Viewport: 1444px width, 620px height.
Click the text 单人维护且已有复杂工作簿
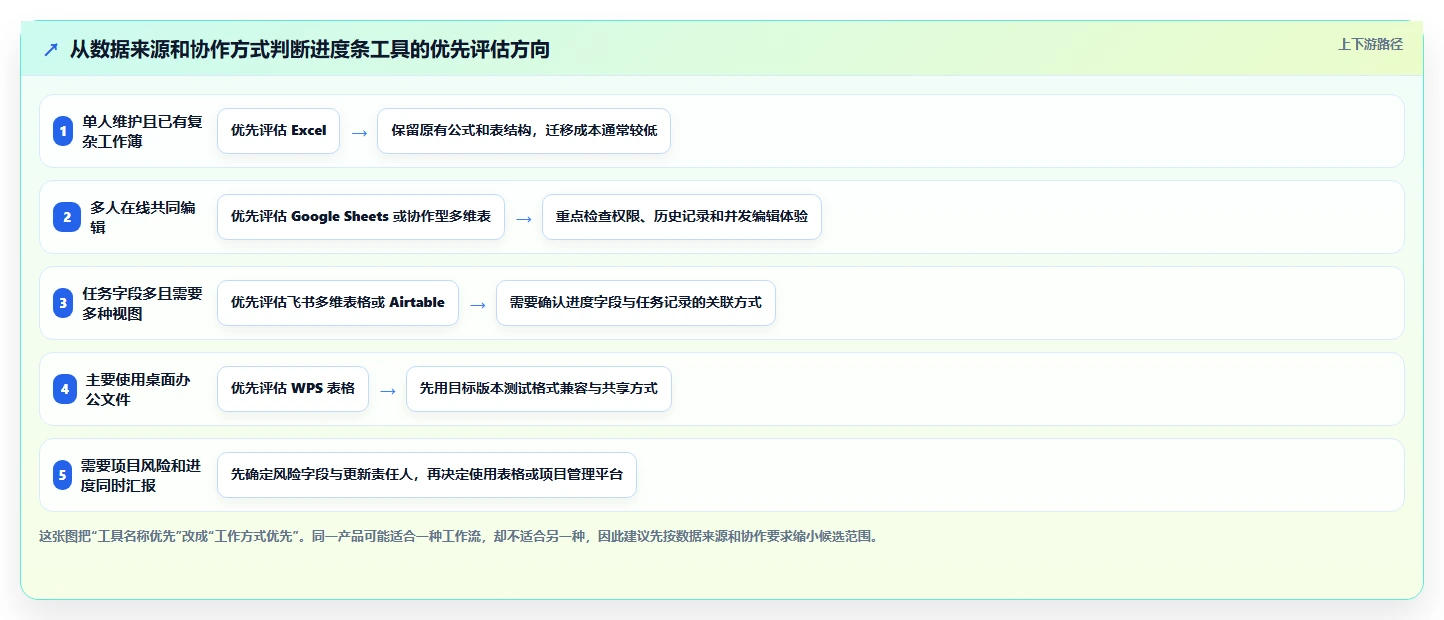(x=142, y=131)
